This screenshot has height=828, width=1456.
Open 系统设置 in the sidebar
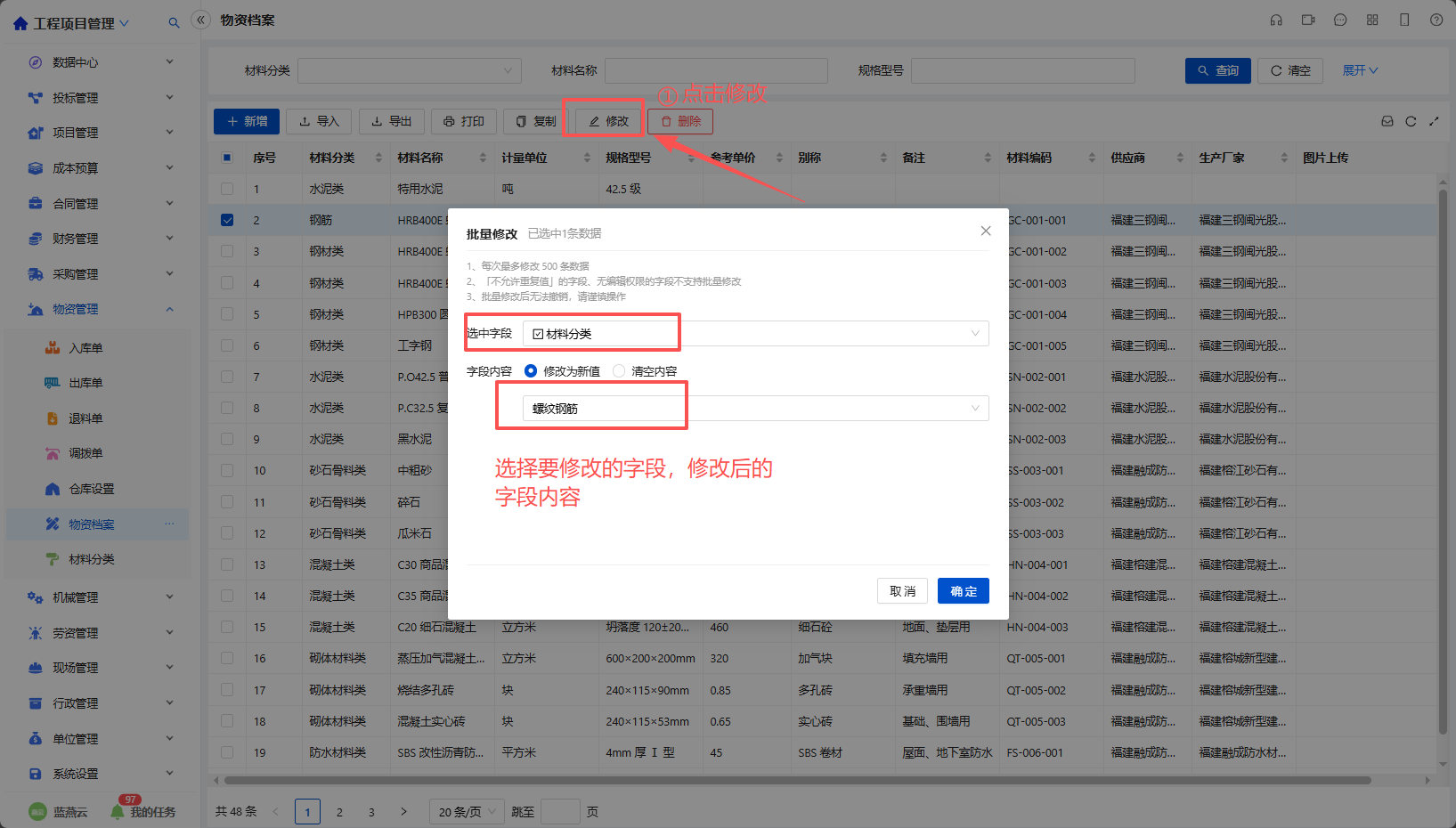(101, 774)
